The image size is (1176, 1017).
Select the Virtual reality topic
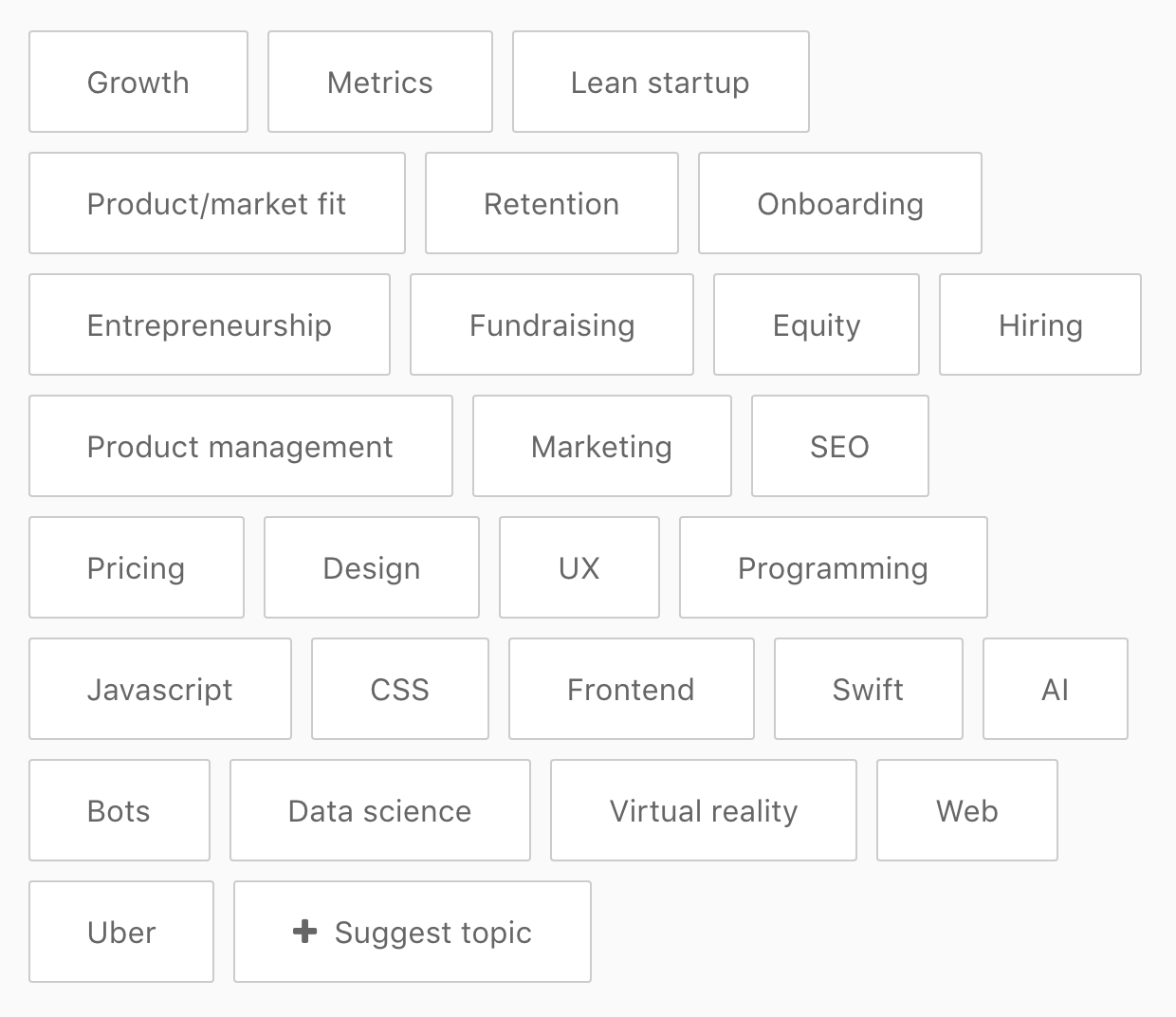704,811
